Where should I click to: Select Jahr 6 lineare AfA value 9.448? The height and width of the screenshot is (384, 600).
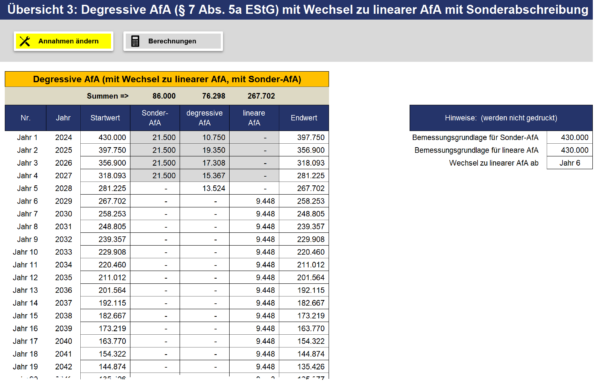click(254, 201)
